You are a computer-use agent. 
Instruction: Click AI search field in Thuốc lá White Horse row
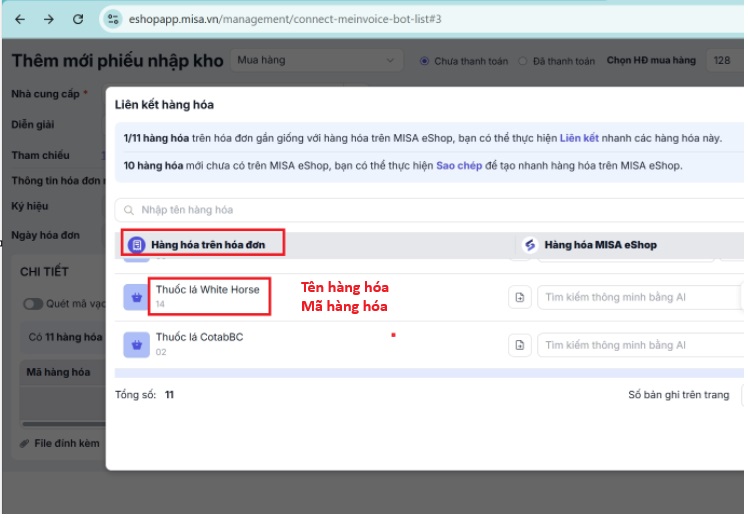coord(640,297)
